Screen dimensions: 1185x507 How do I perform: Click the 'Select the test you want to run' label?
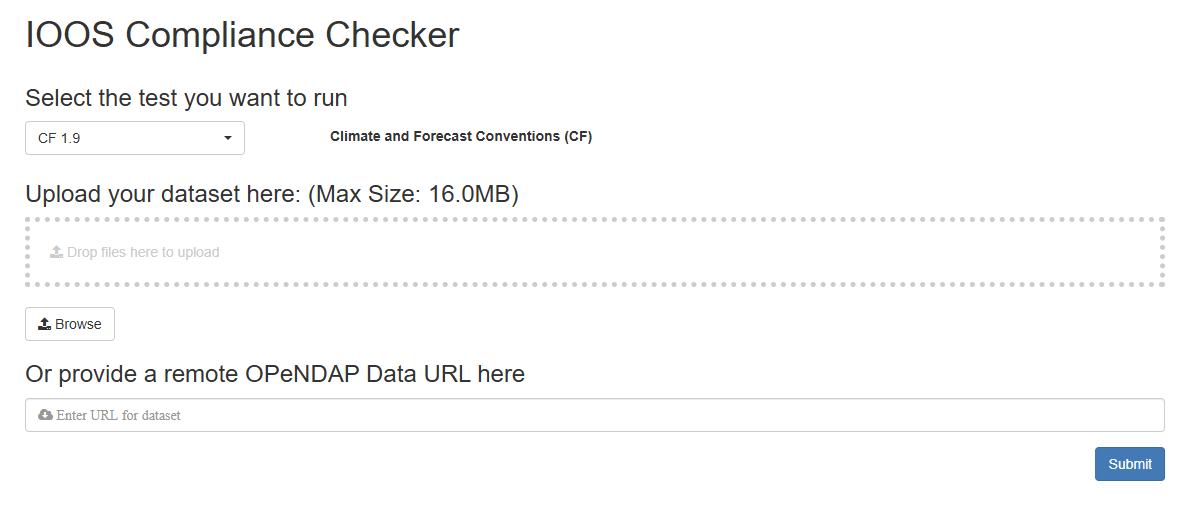(186, 98)
